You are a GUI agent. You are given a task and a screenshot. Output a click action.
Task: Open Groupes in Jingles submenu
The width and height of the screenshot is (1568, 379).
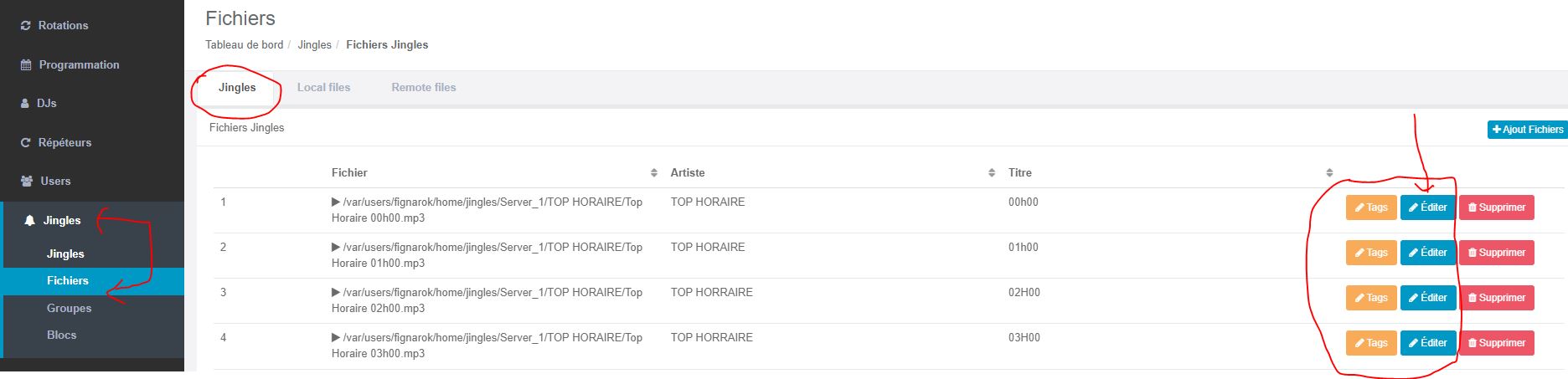pos(69,308)
